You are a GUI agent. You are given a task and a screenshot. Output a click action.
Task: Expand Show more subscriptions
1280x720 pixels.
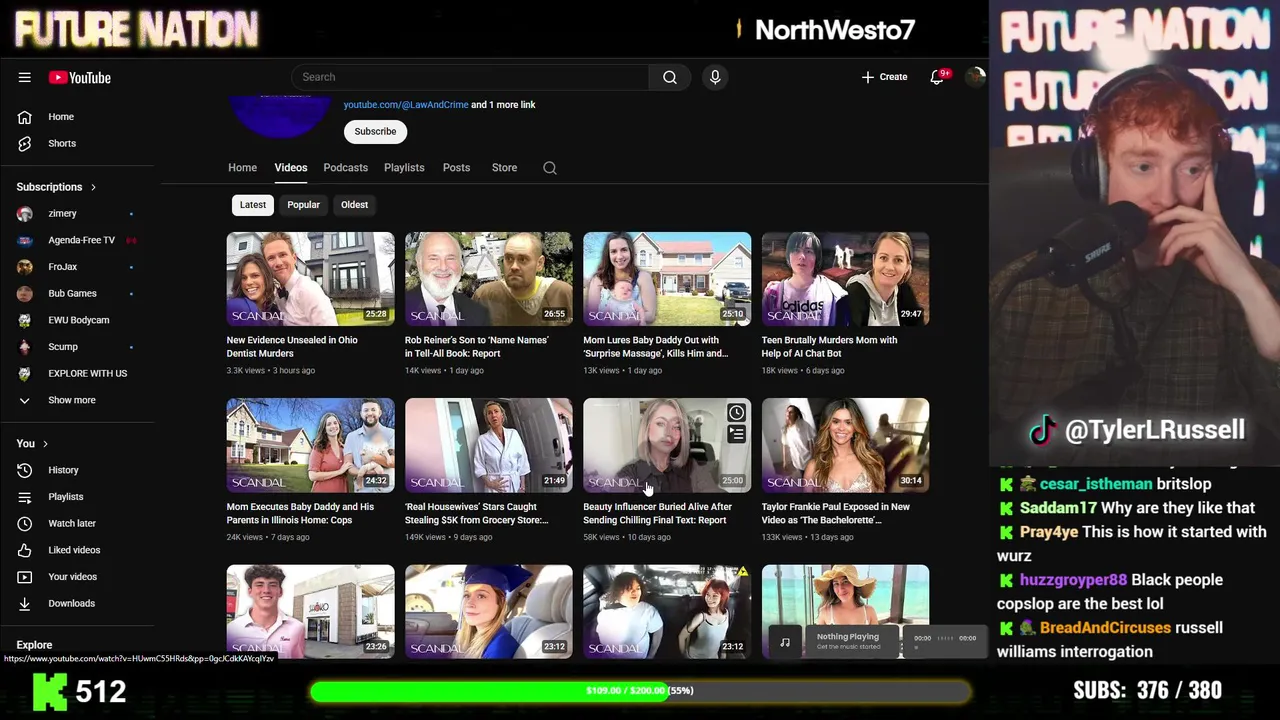pyautogui.click(x=70, y=400)
